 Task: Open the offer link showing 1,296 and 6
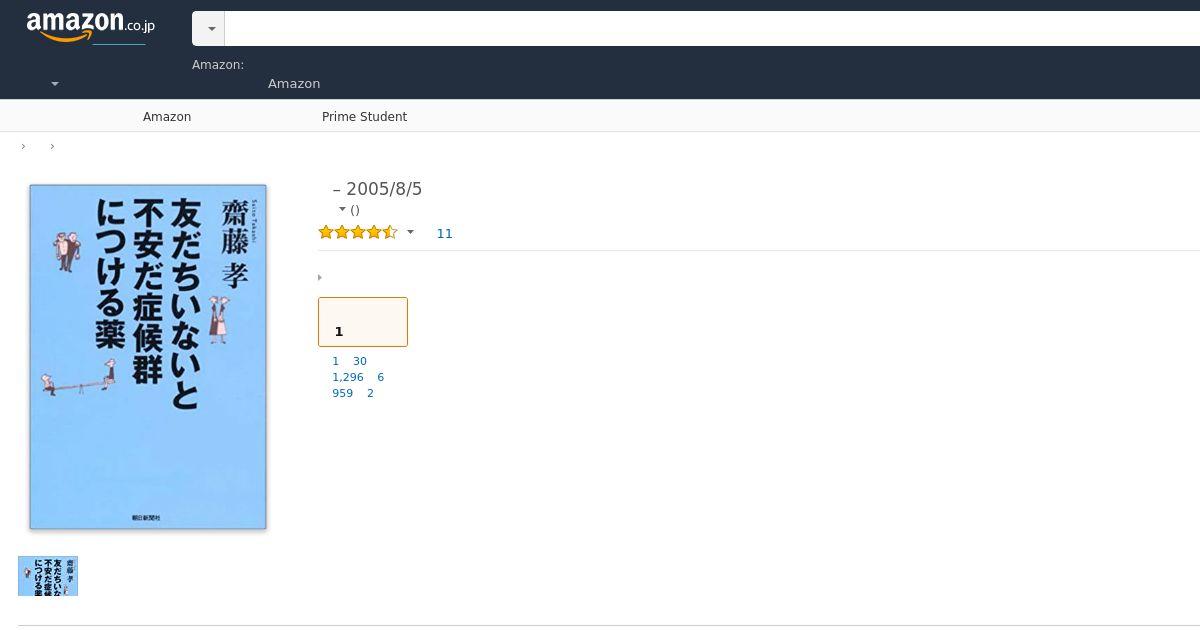point(358,377)
